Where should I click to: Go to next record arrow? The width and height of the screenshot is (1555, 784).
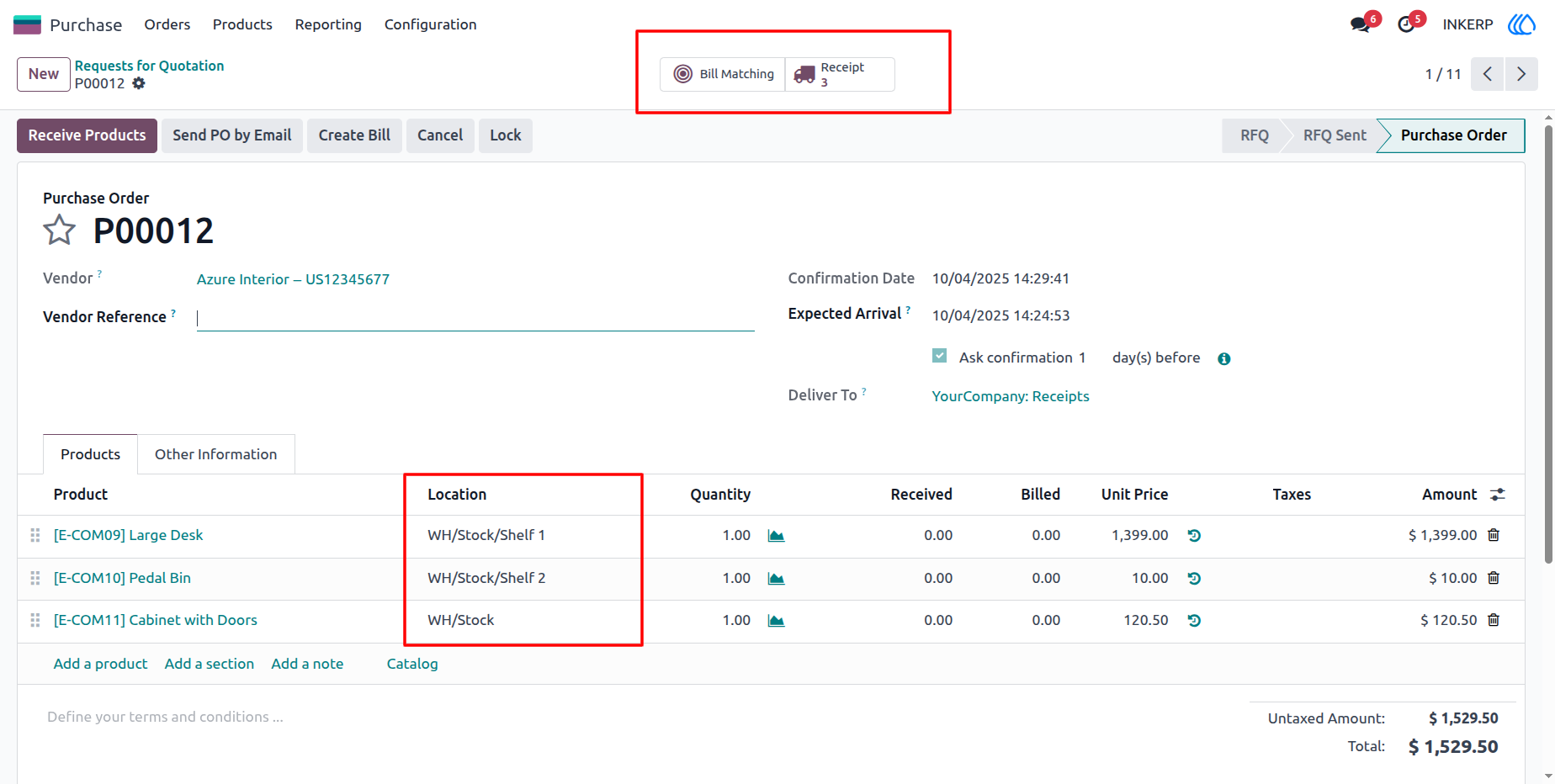pyautogui.click(x=1521, y=74)
